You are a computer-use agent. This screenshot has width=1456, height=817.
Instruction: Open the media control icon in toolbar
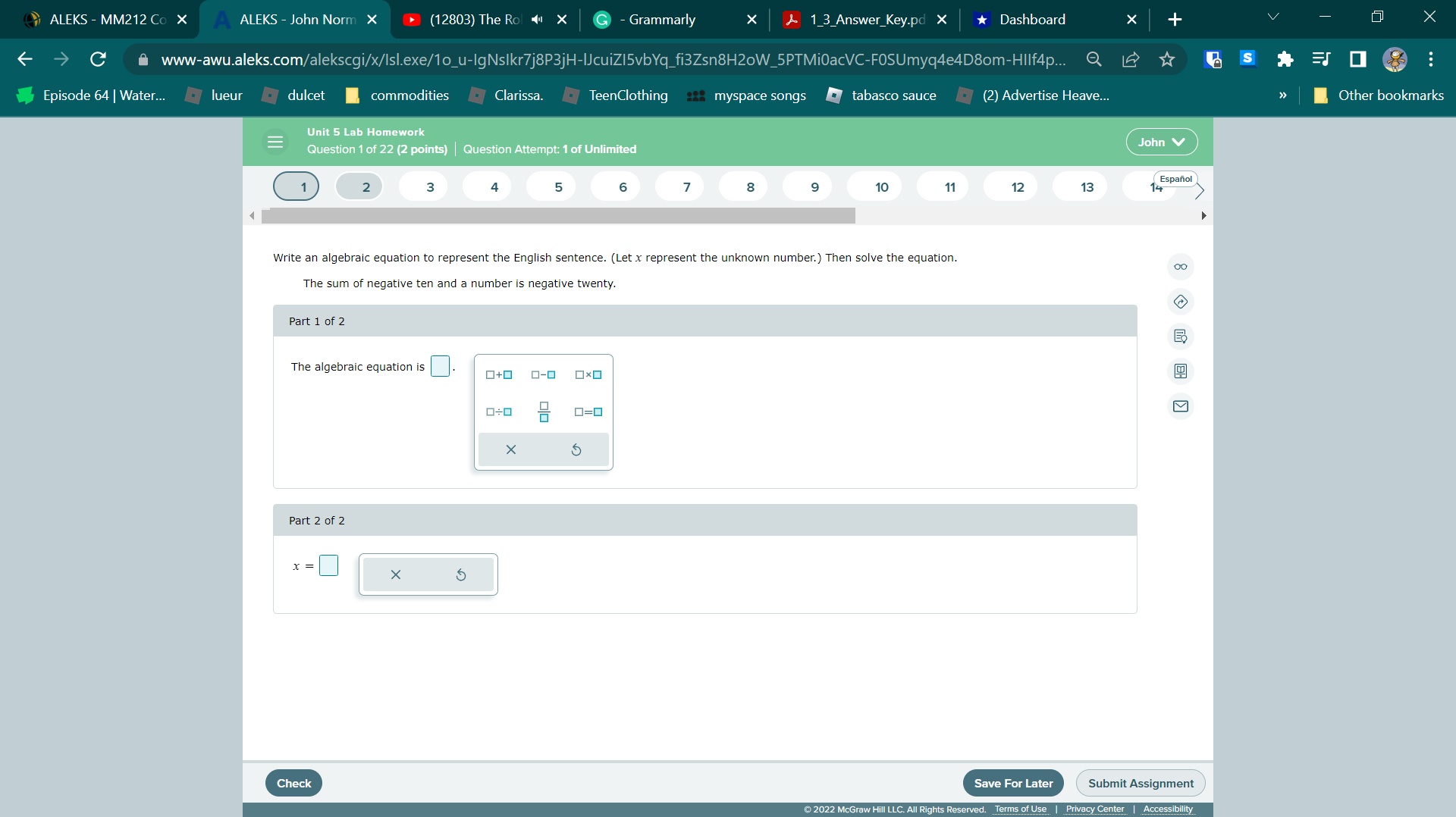(1321, 59)
